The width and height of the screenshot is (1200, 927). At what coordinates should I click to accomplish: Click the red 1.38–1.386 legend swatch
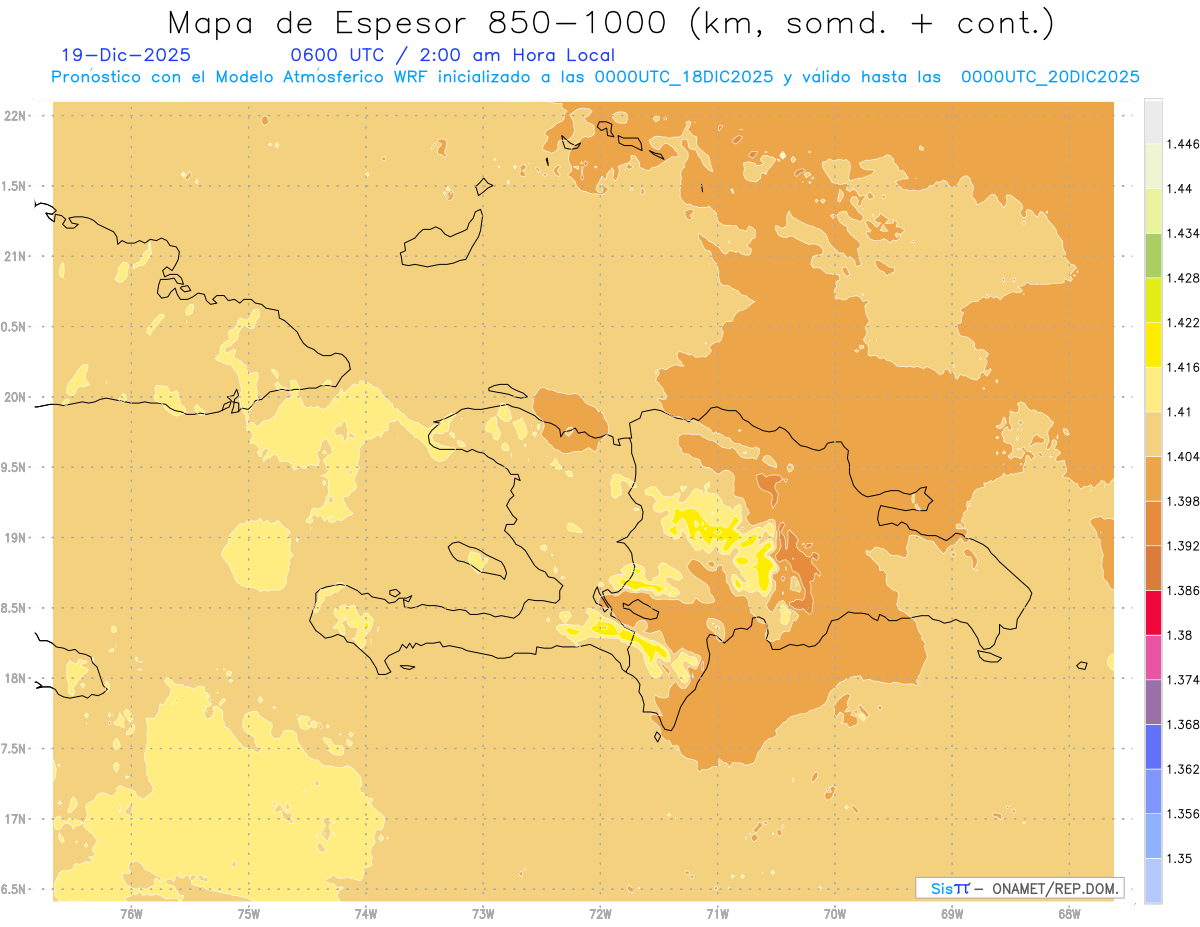click(x=1153, y=613)
